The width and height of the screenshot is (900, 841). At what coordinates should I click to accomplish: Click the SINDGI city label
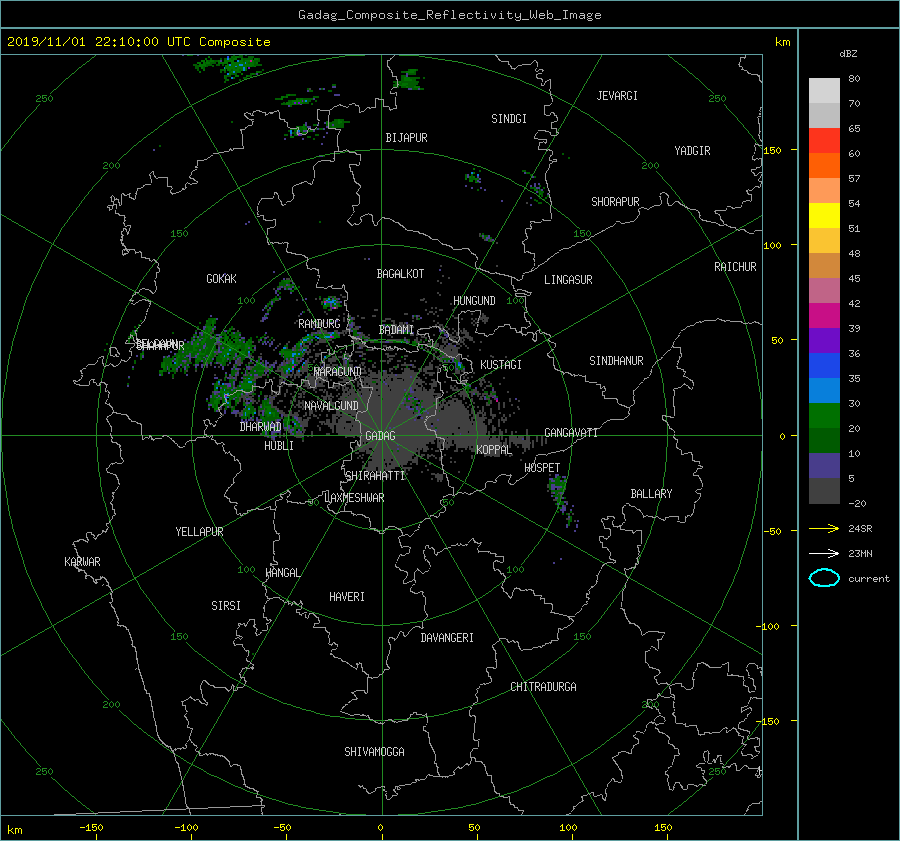point(509,119)
